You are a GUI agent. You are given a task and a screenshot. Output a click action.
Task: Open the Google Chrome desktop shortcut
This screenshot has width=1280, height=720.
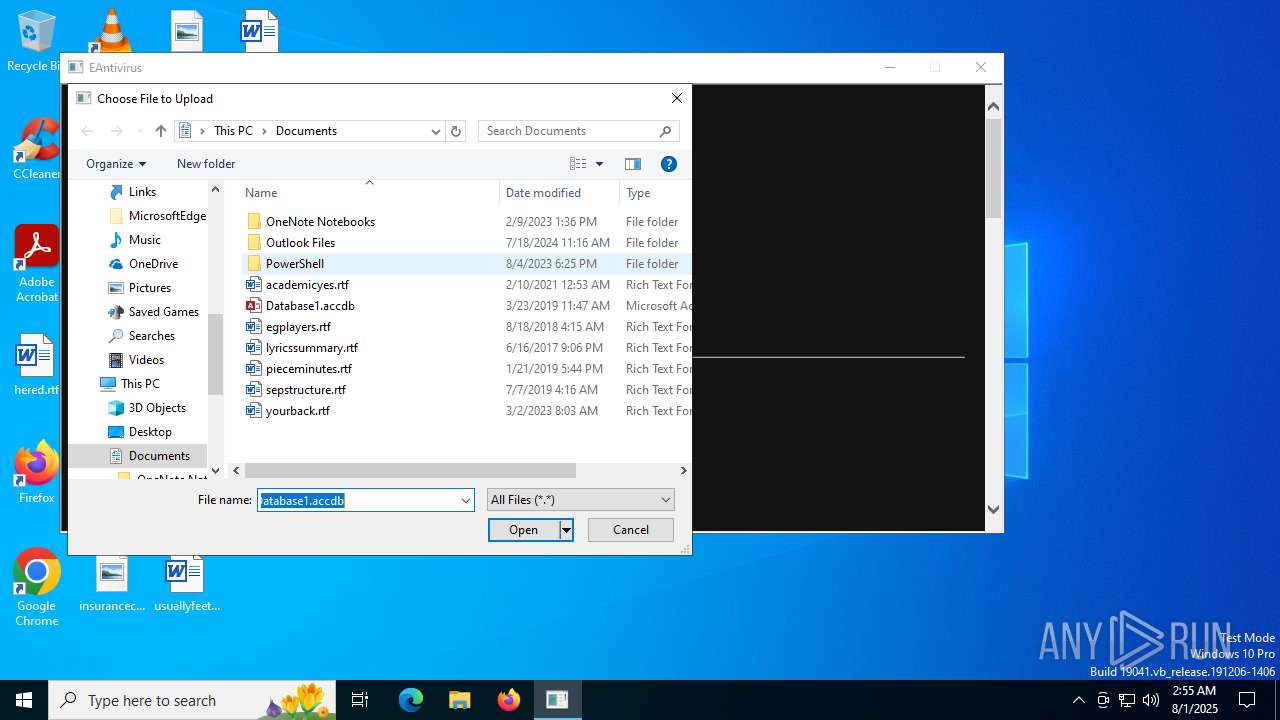click(x=37, y=587)
